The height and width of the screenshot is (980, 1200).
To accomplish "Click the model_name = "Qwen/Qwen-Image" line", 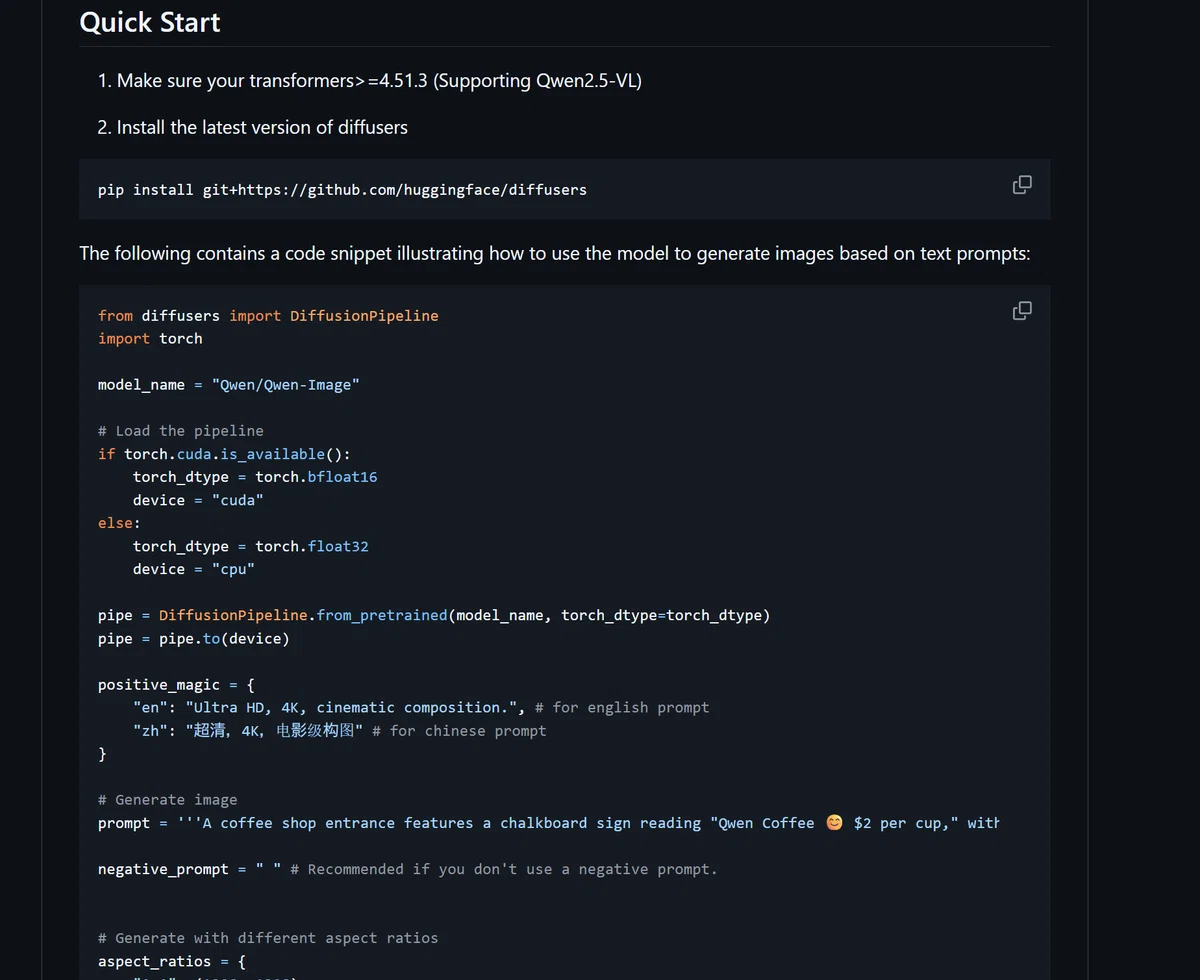I will [228, 384].
